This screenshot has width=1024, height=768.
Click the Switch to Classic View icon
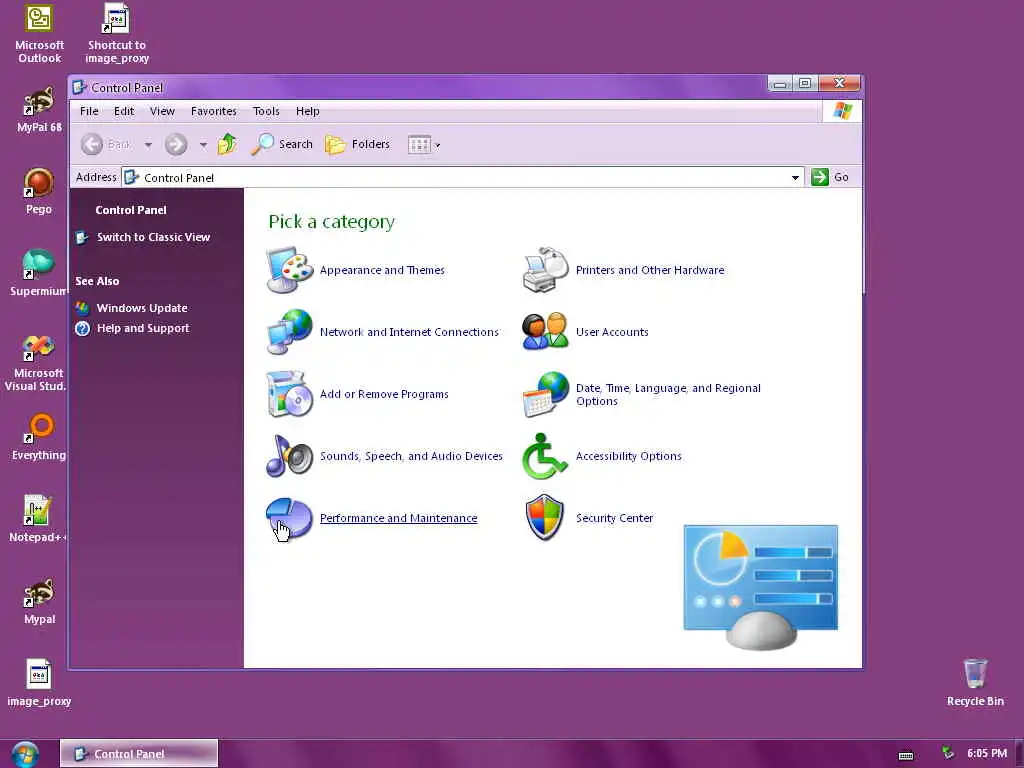(x=82, y=237)
